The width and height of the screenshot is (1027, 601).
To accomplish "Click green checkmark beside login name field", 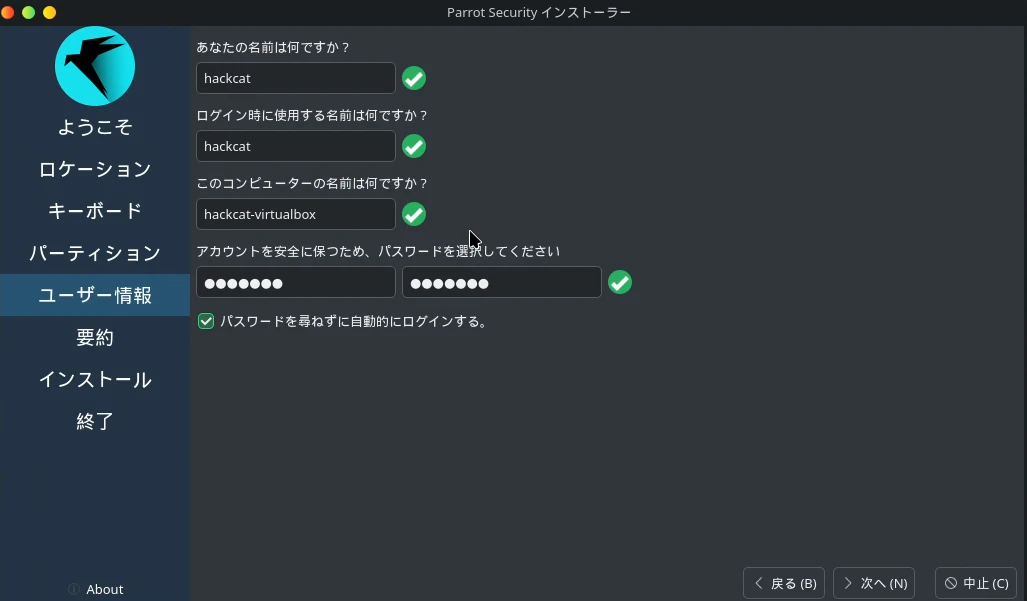I will [x=414, y=146].
